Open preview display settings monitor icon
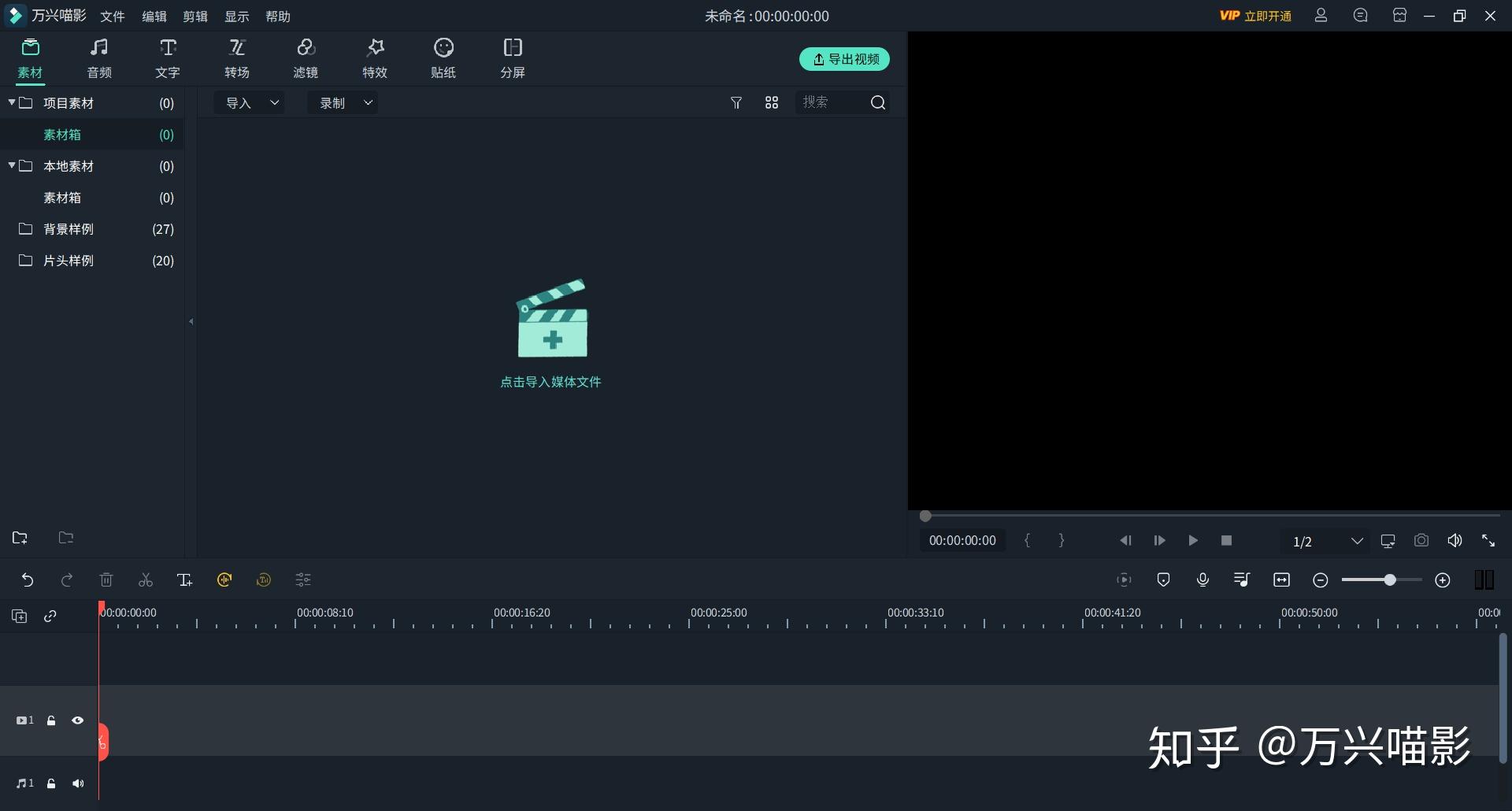Image resolution: width=1512 pixels, height=811 pixels. [1388, 541]
